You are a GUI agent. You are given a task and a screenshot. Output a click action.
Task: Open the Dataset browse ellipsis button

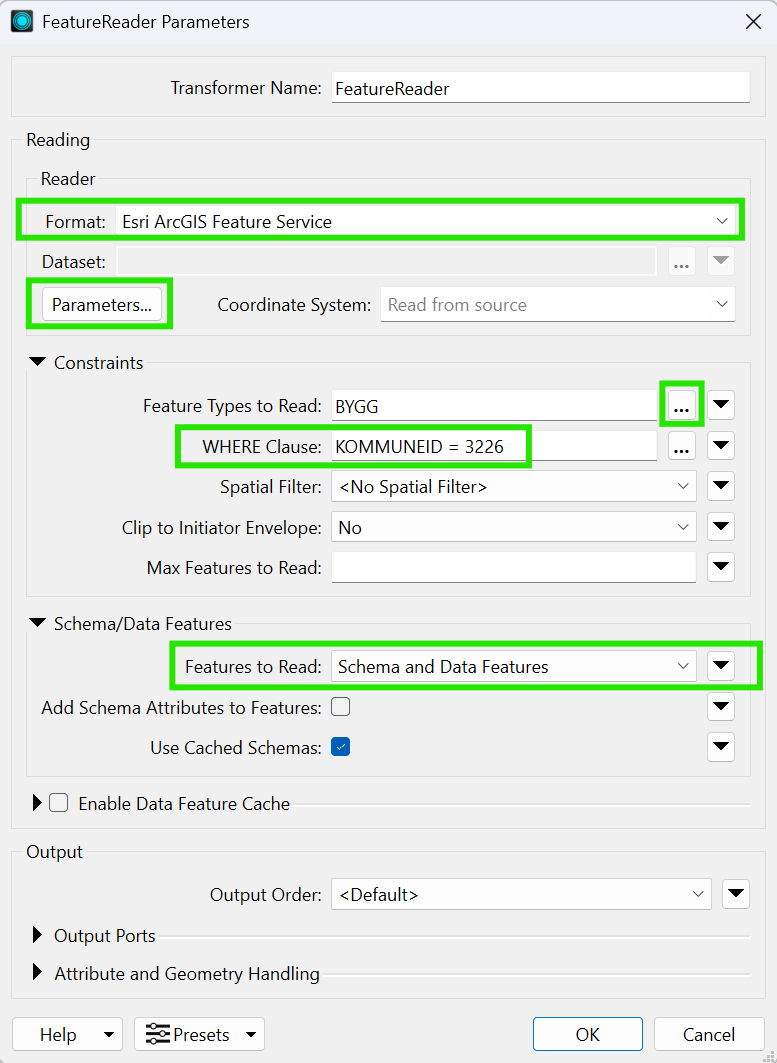(681, 262)
